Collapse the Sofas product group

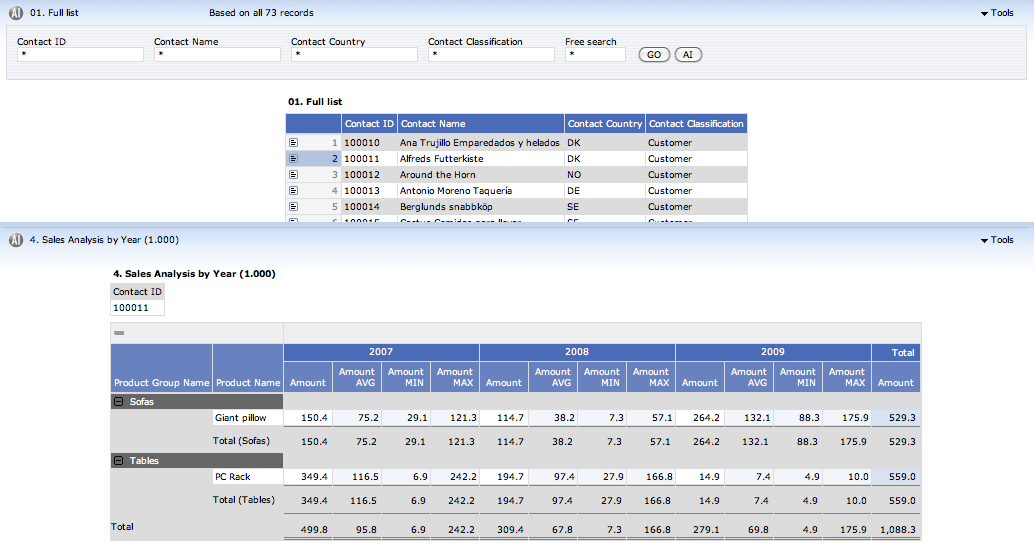pos(119,401)
